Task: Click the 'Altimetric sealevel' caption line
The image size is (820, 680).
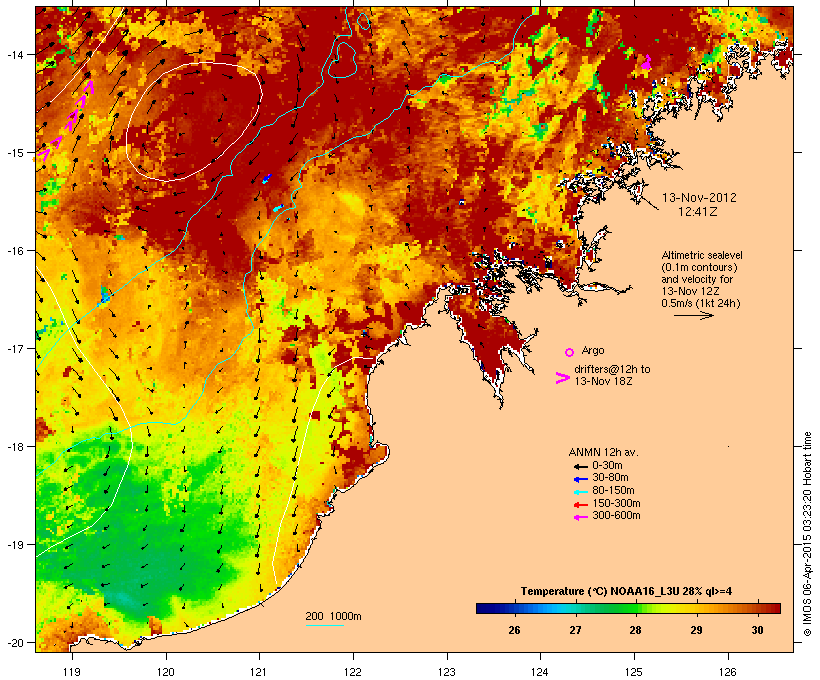Action: 702,255
